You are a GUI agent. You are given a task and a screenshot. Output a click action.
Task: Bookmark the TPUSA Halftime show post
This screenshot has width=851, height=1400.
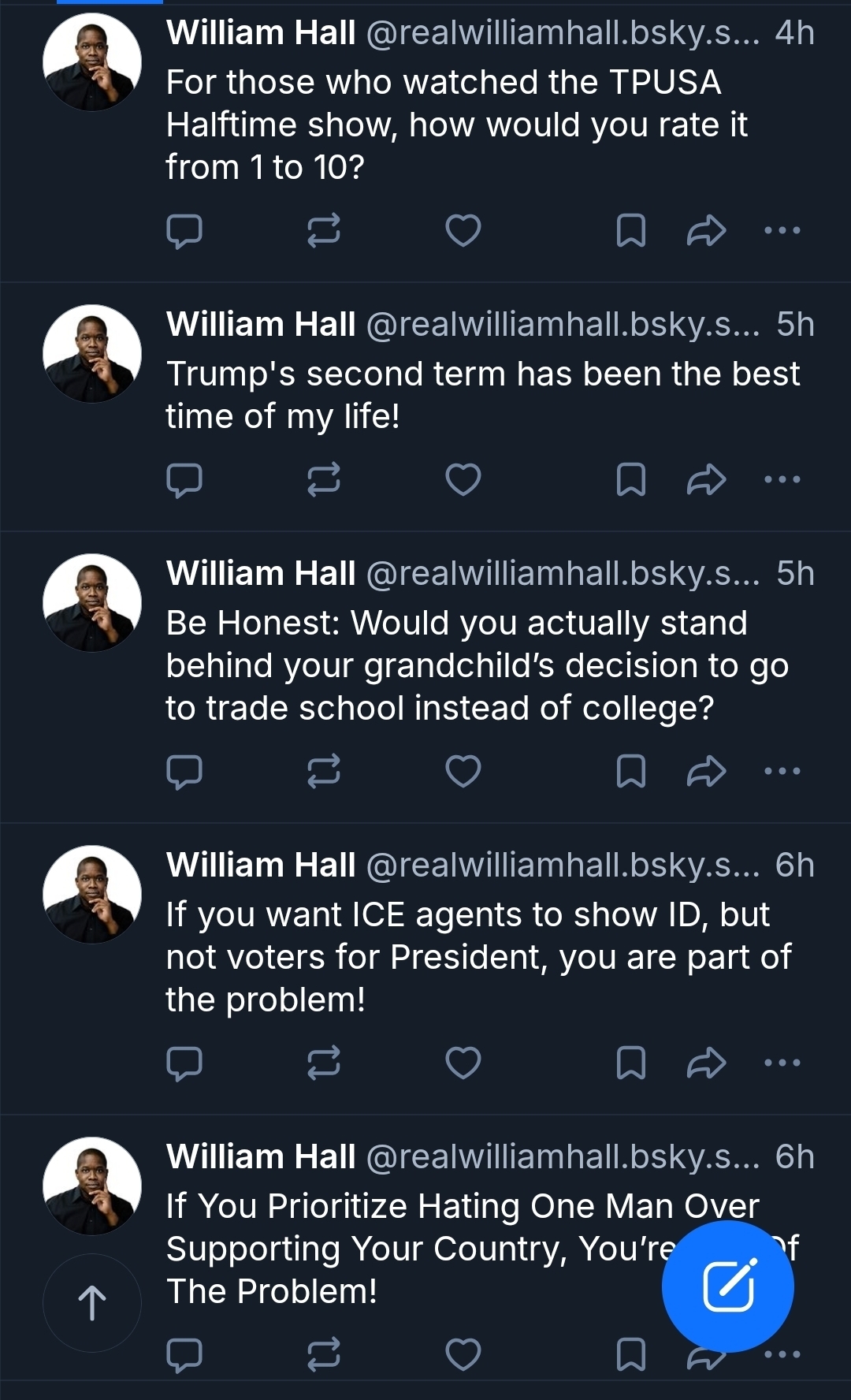pos(630,231)
